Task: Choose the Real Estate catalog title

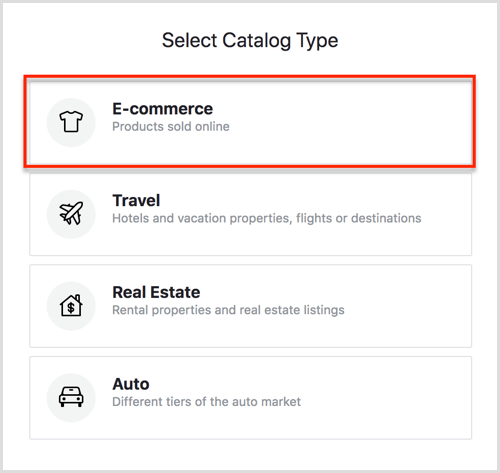Action: (x=156, y=292)
